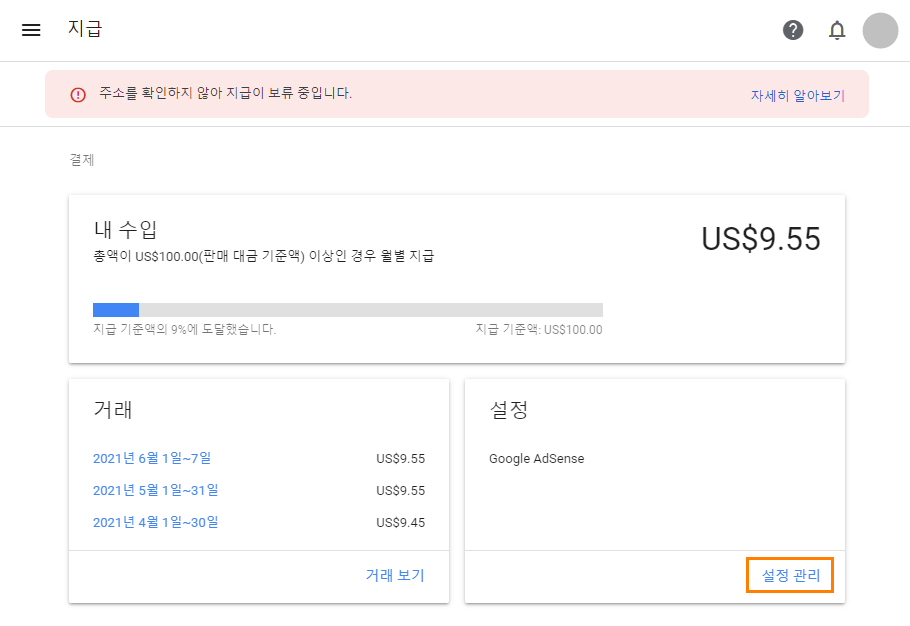Click the 내 수입 card heading

[x=125, y=229]
